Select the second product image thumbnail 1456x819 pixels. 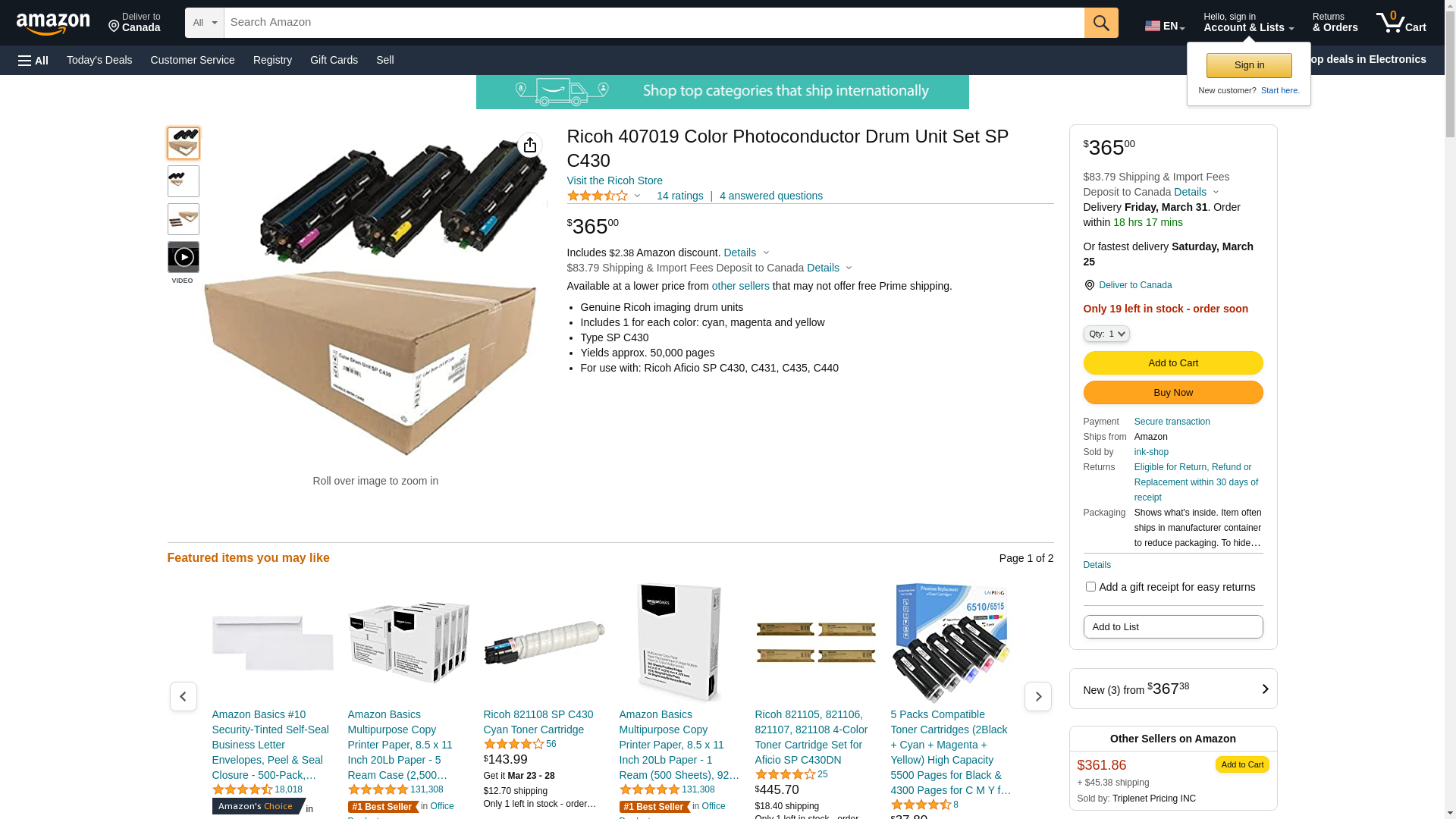(x=184, y=181)
